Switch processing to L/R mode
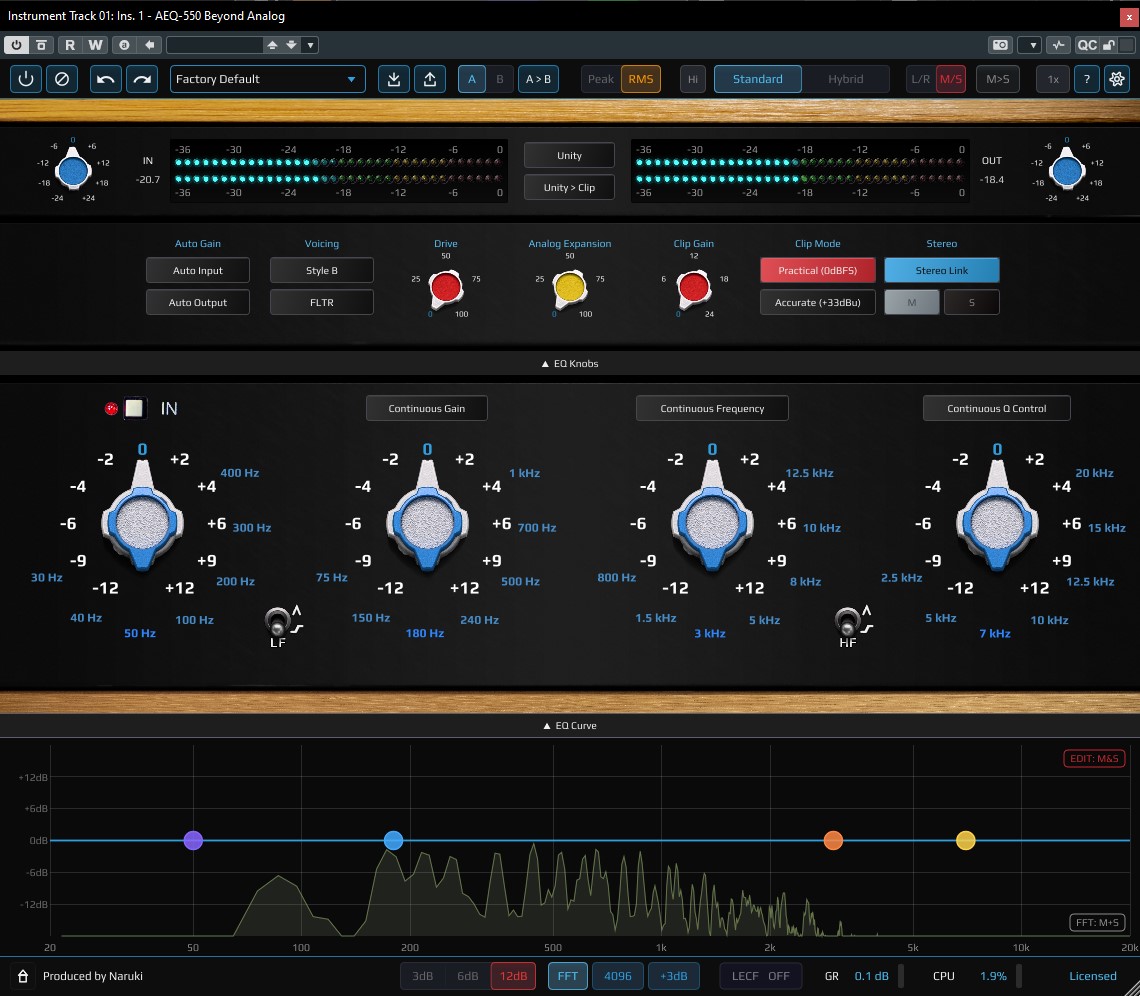Image resolution: width=1140 pixels, height=996 pixels. point(920,79)
